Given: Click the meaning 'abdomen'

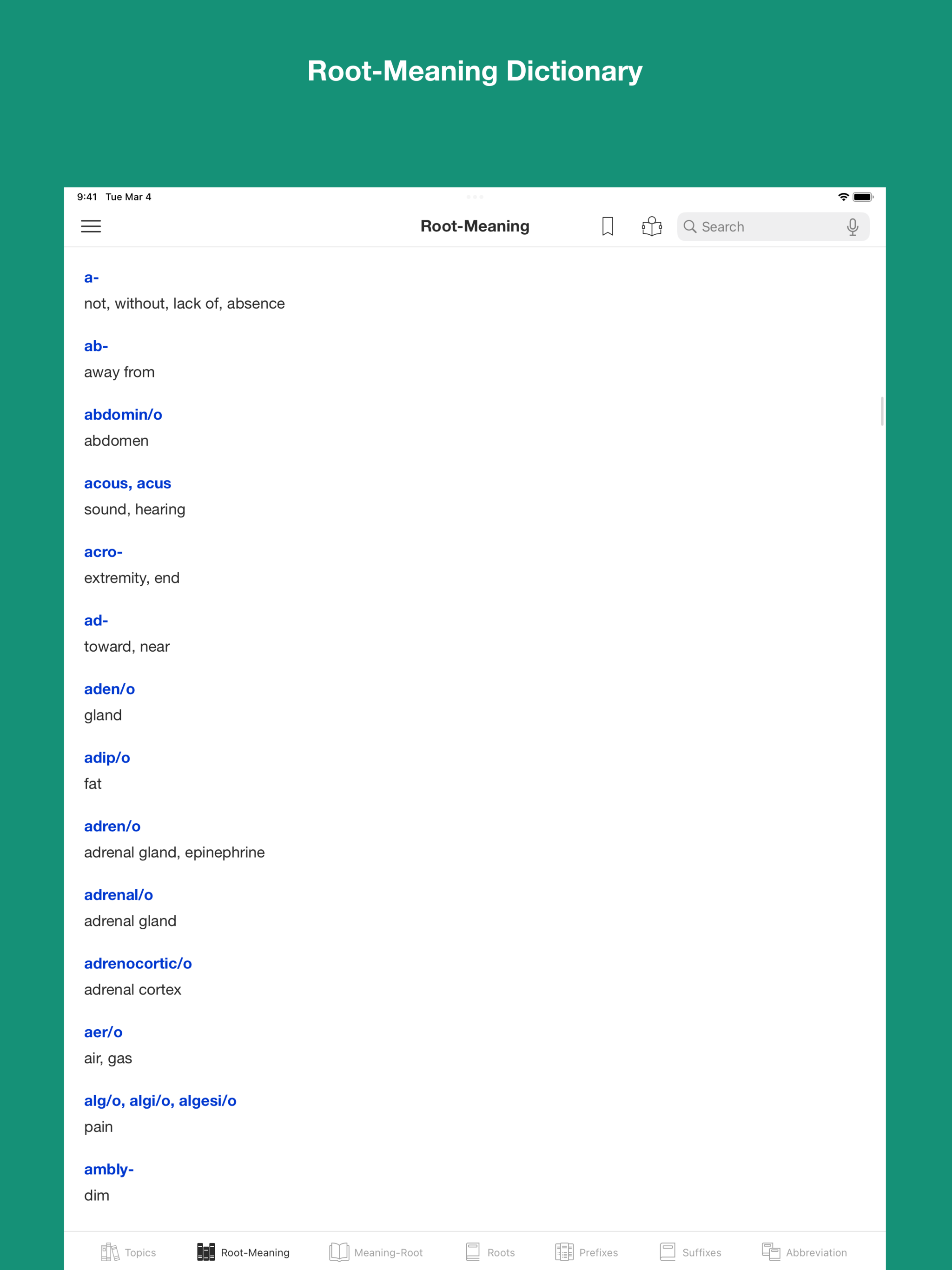Looking at the screenshot, I should pos(116,441).
